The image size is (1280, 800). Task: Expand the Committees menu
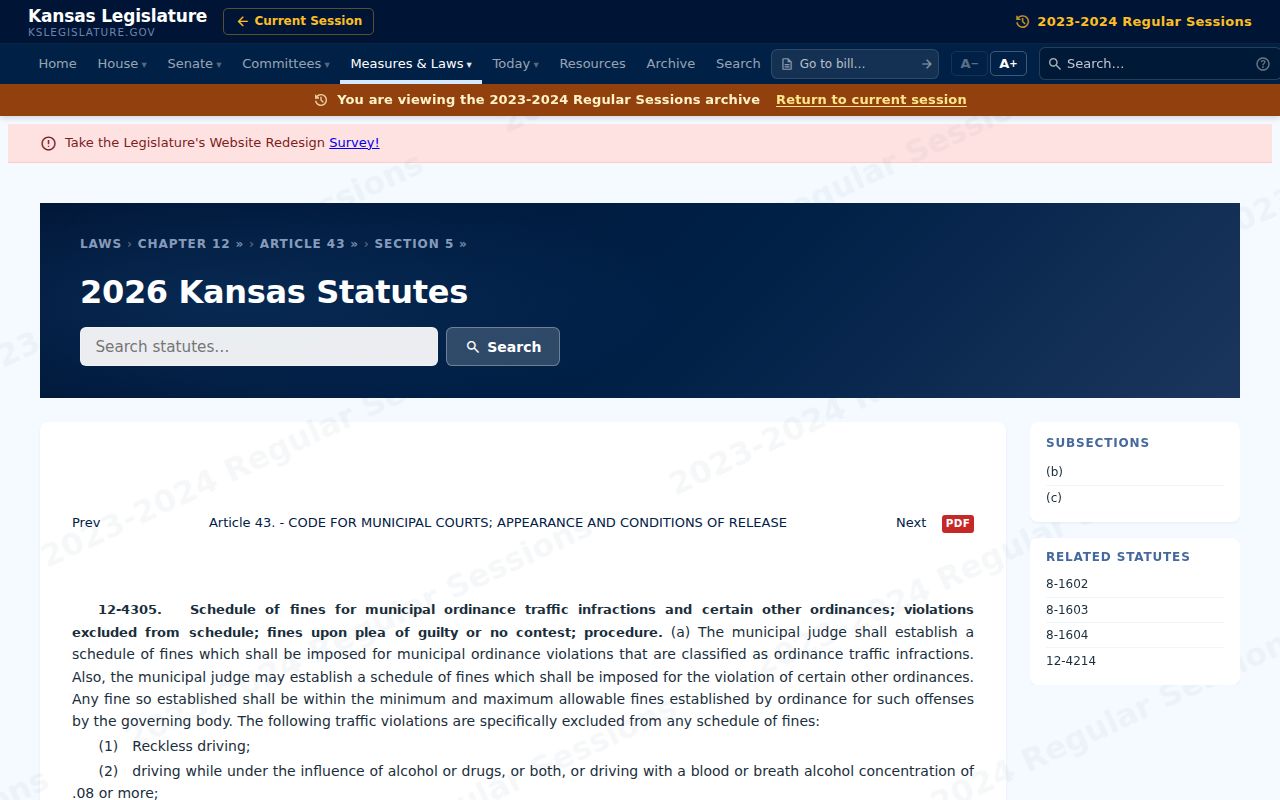(286, 64)
